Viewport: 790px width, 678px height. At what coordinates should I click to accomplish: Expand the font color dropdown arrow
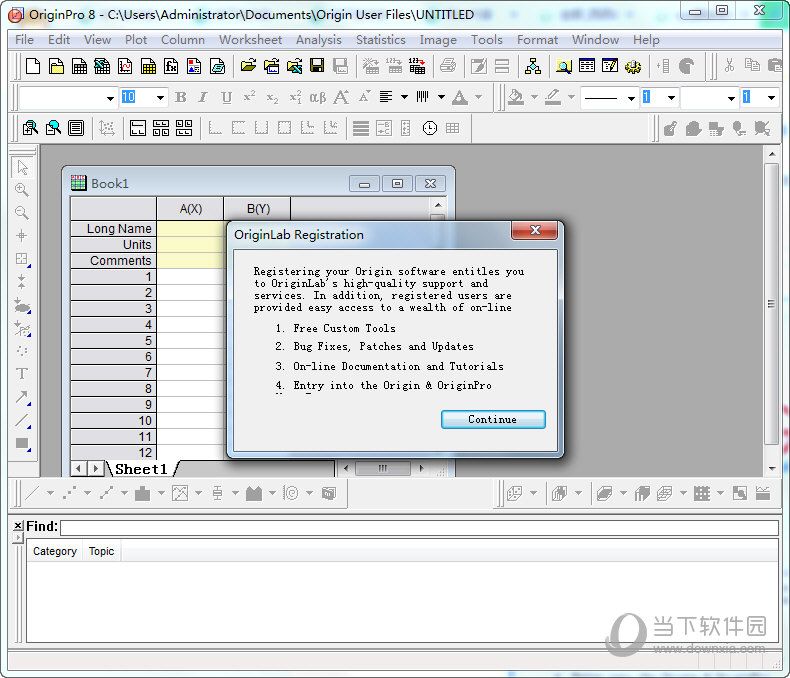click(479, 97)
